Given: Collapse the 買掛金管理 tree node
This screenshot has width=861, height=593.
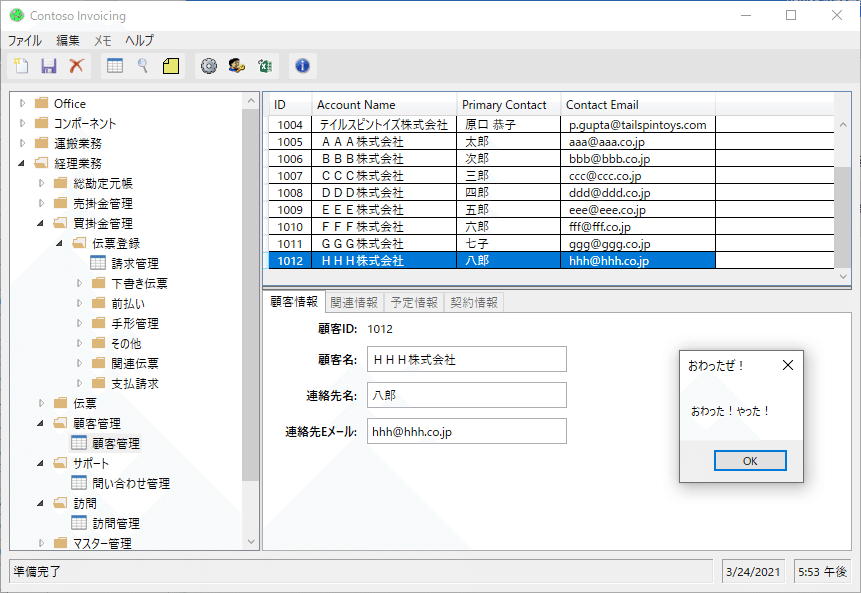Looking at the screenshot, I should 41,223.
